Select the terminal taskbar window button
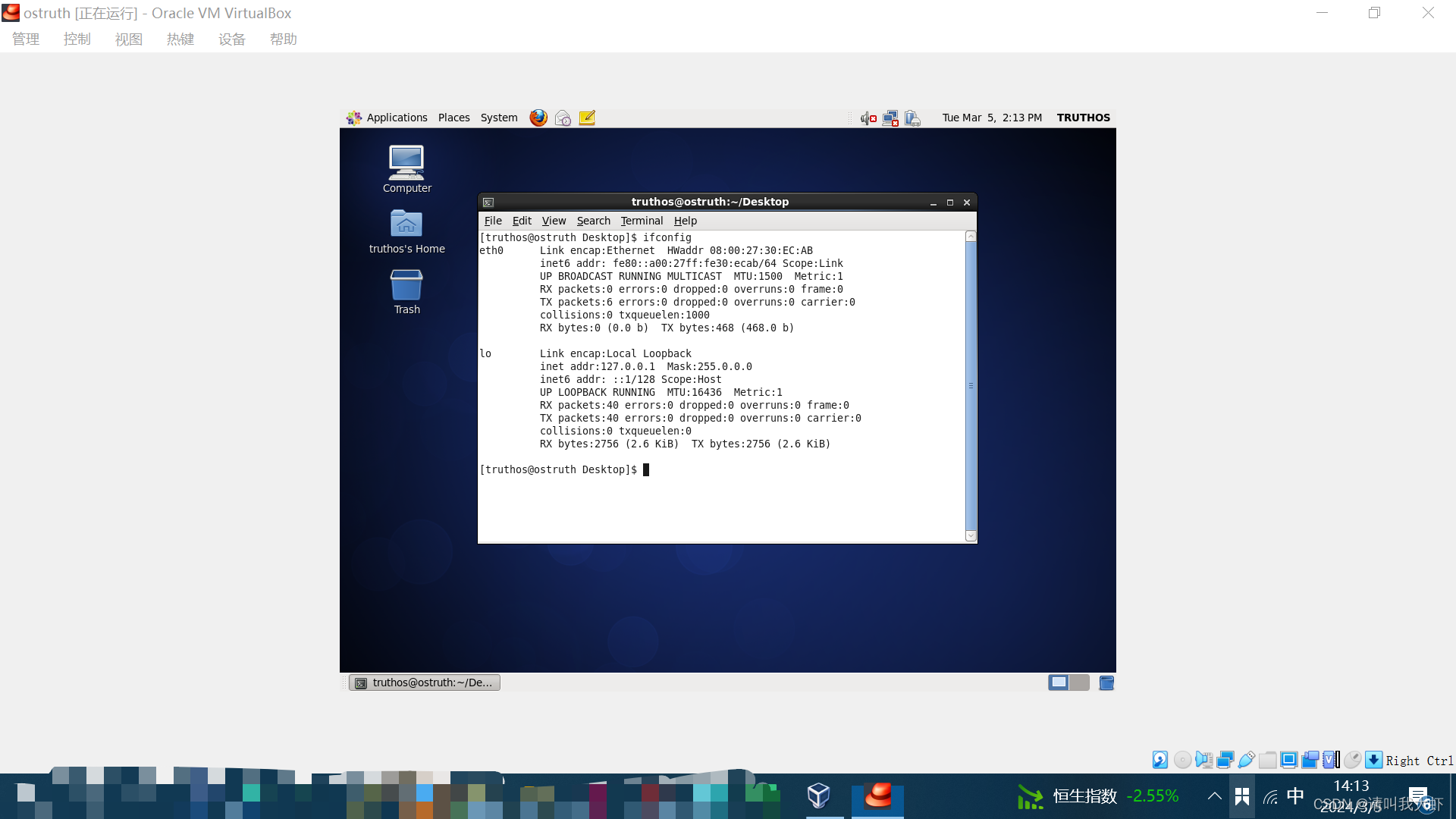The width and height of the screenshot is (1456, 819). (x=424, y=682)
